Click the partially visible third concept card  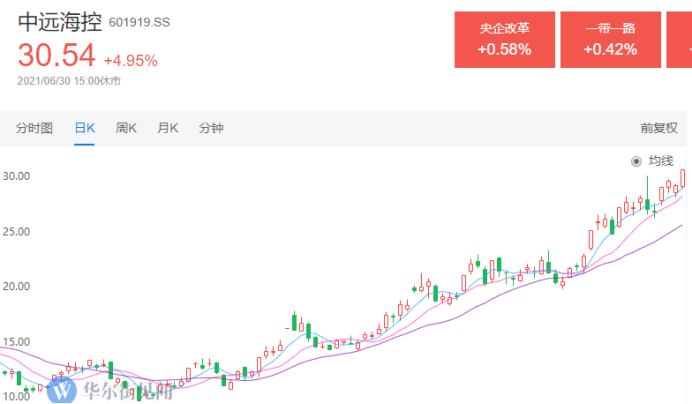(x=681, y=40)
